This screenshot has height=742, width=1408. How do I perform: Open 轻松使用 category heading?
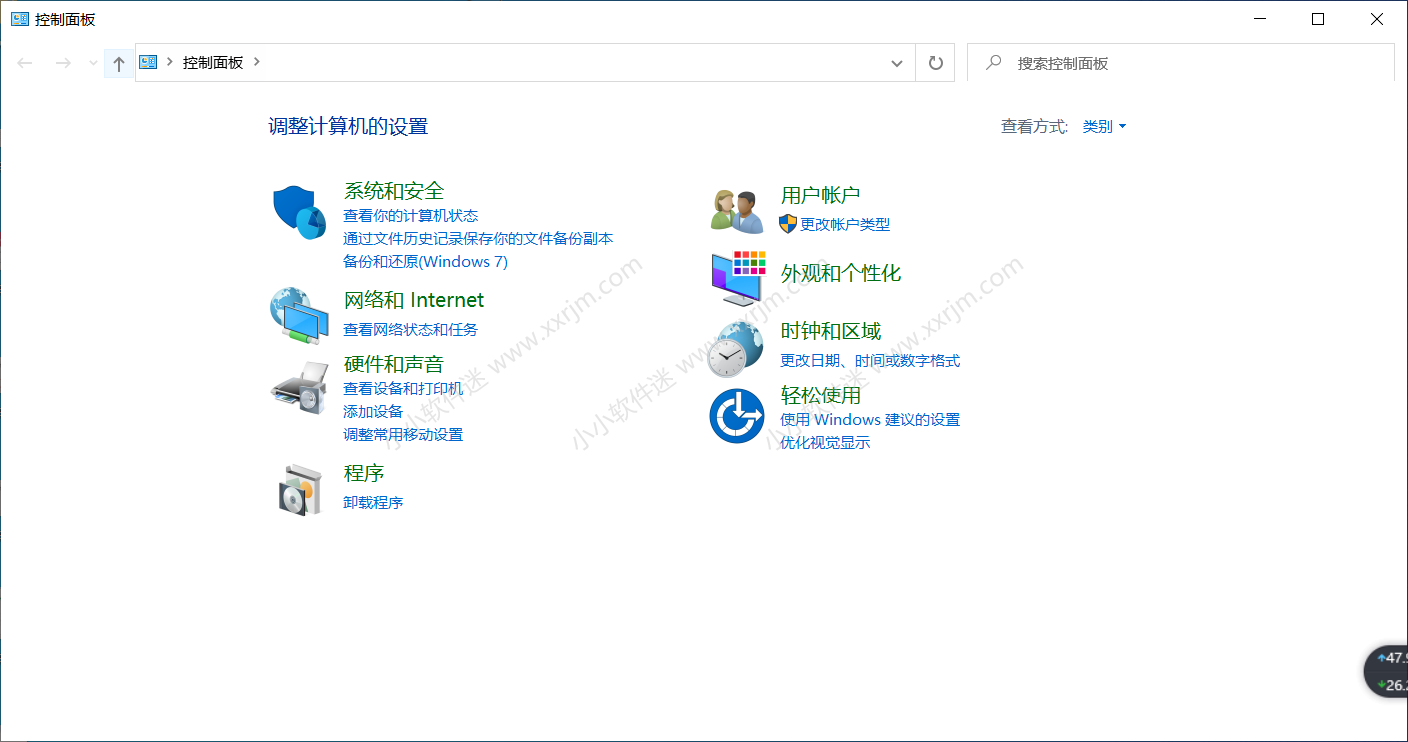tap(821, 395)
